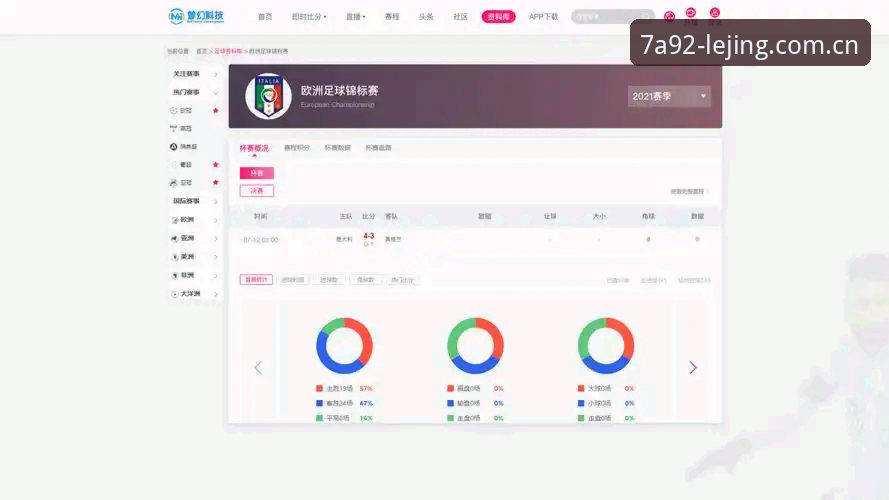
Task: Show next charts with right arrow
Action: click(693, 367)
